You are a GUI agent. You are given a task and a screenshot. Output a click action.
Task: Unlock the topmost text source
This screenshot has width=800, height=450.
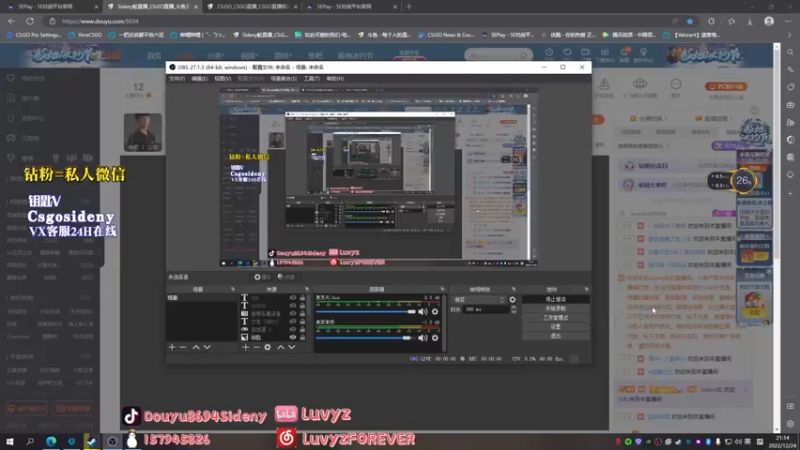pyautogui.click(x=303, y=297)
